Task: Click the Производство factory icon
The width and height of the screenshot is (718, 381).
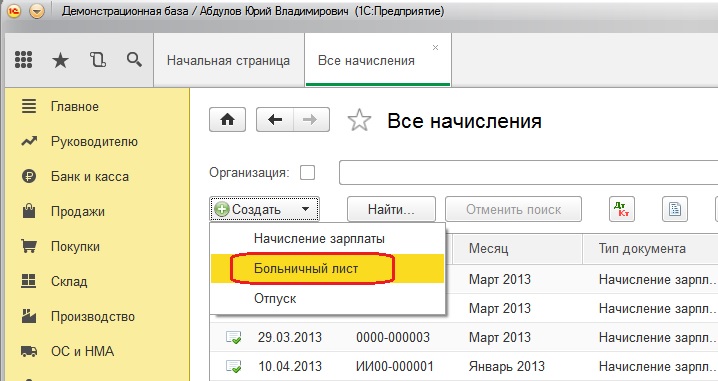Action: click(x=29, y=316)
